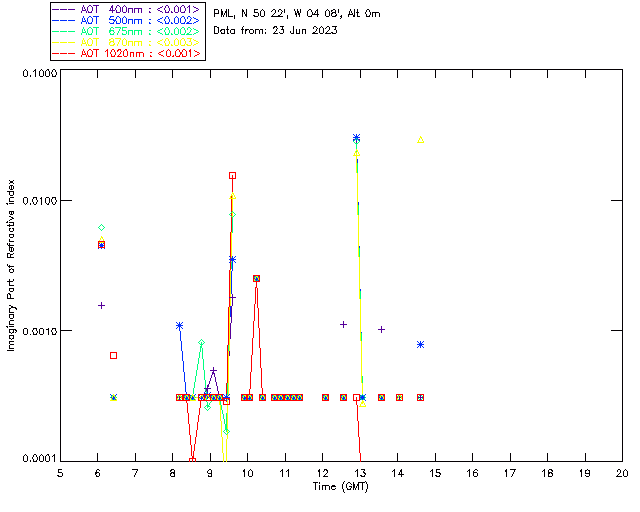This screenshot has width=640, height=512.
Task: Click the x-axis tick label 6
Action: tap(98, 473)
